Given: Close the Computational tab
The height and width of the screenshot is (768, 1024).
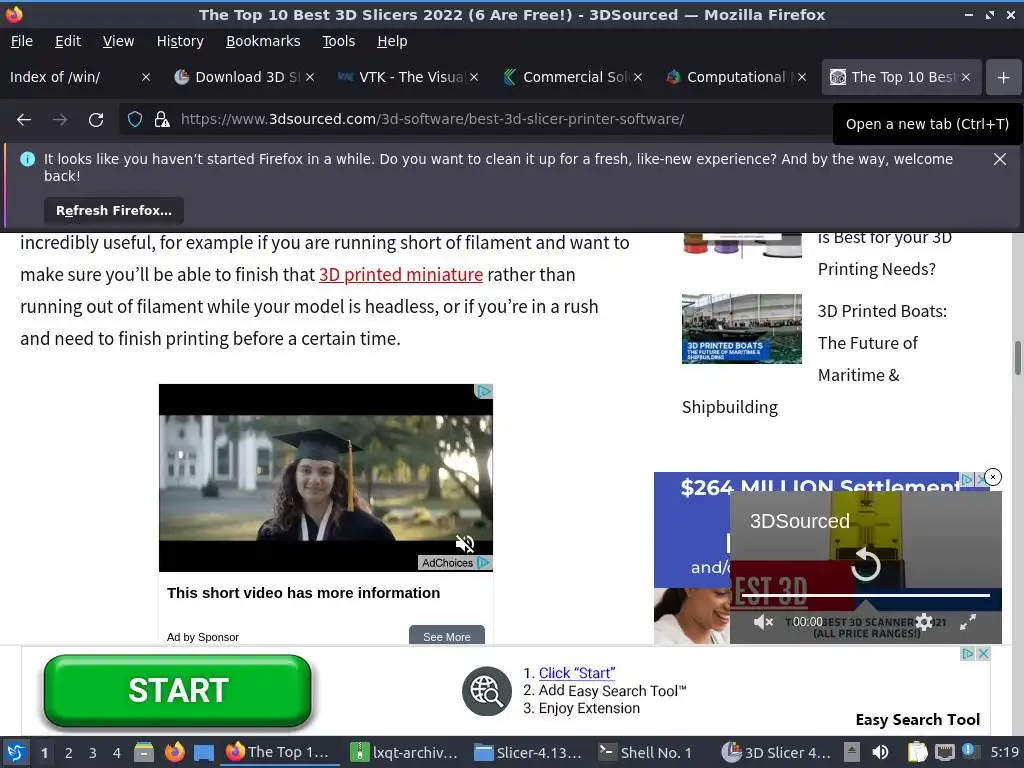Looking at the screenshot, I should point(801,77).
